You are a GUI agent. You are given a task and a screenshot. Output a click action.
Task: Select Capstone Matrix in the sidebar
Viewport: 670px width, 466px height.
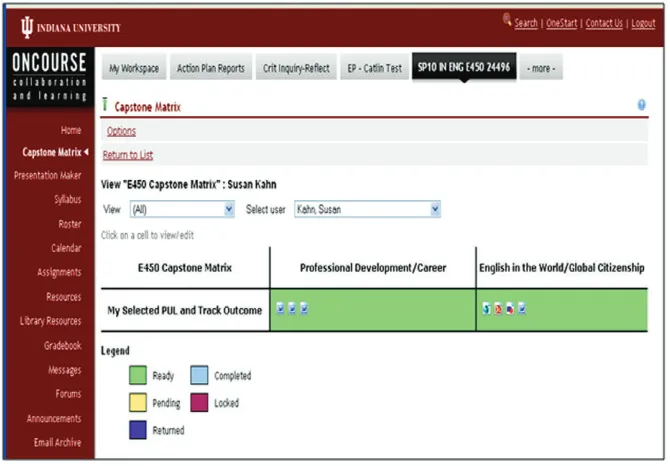pyautogui.click(x=52, y=152)
